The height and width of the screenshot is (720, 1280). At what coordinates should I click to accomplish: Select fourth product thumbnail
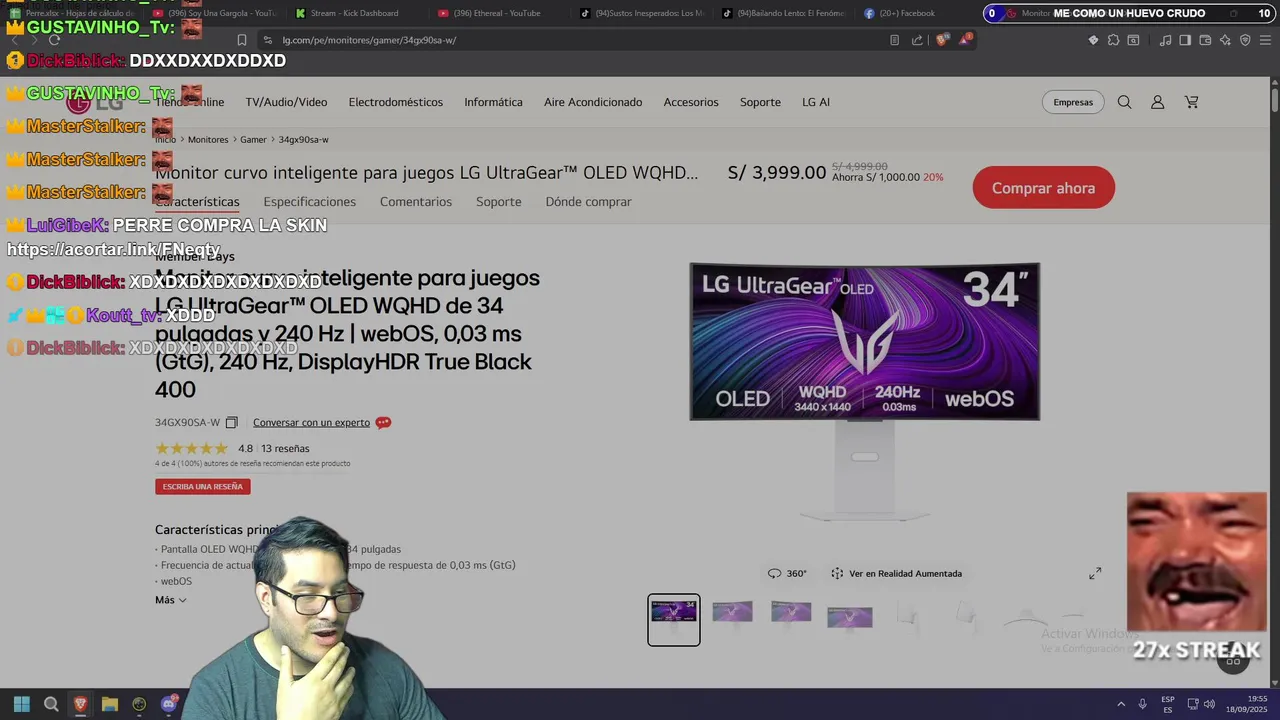(850, 616)
